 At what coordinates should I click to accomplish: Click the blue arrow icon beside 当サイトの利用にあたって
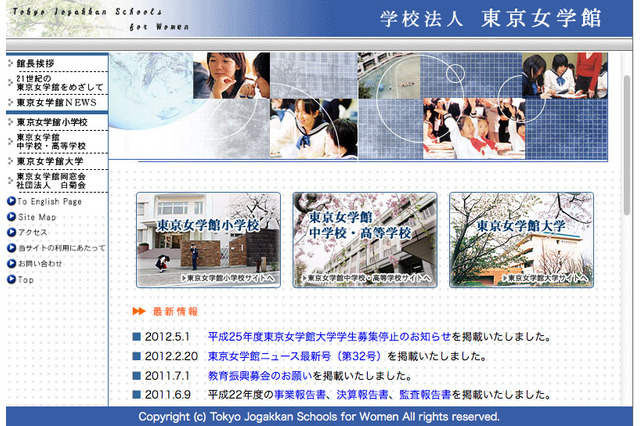pyautogui.click(x=11, y=248)
